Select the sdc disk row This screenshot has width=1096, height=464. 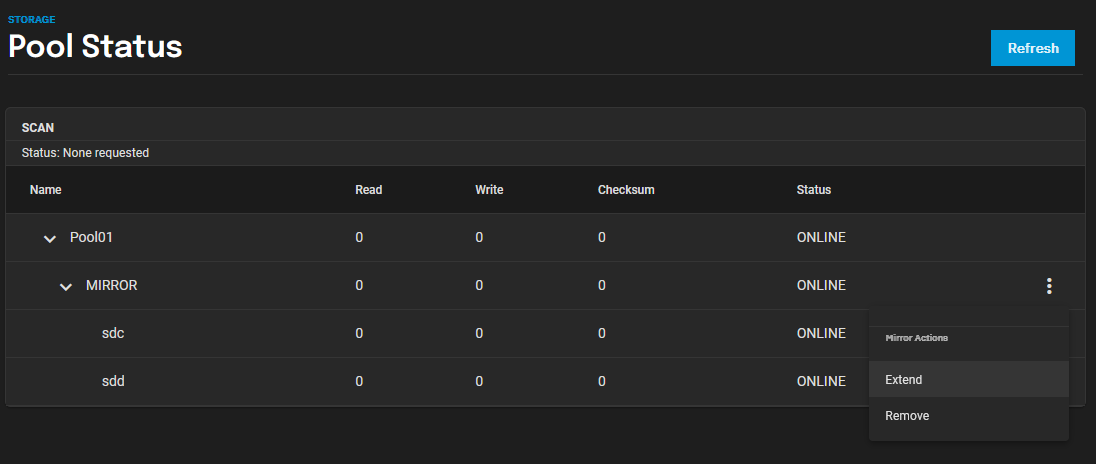pyautogui.click(x=545, y=333)
